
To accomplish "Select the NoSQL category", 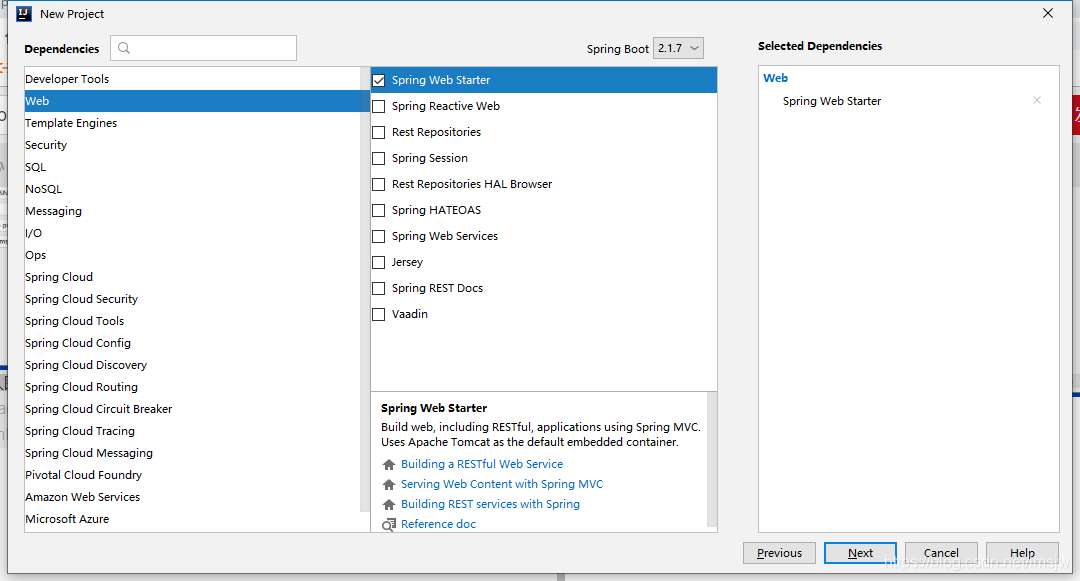I will [x=192, y=189].
